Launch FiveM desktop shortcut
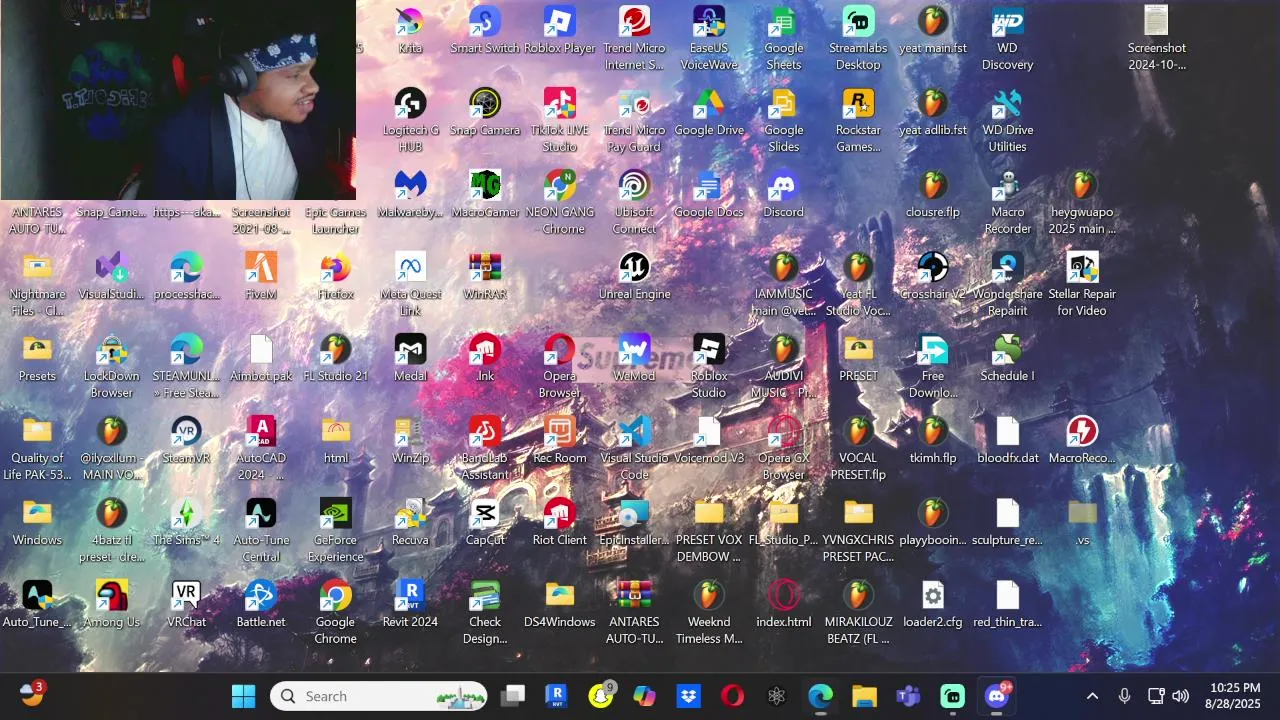This screenshot has height=720, width=1280. [x=261, y=276]
